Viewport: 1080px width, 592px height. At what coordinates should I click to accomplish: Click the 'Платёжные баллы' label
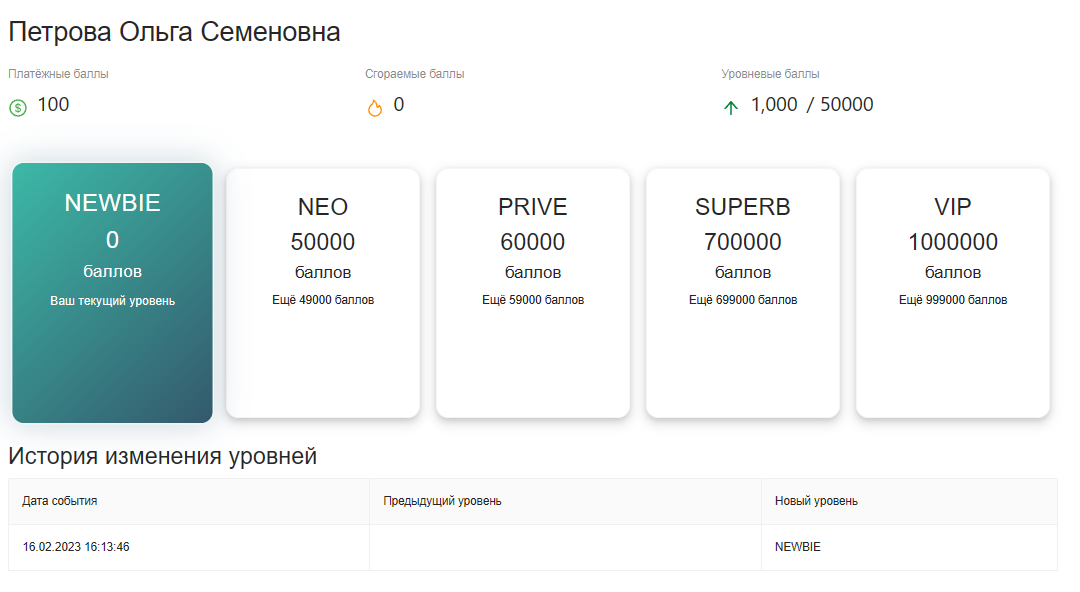pos(58,74)
